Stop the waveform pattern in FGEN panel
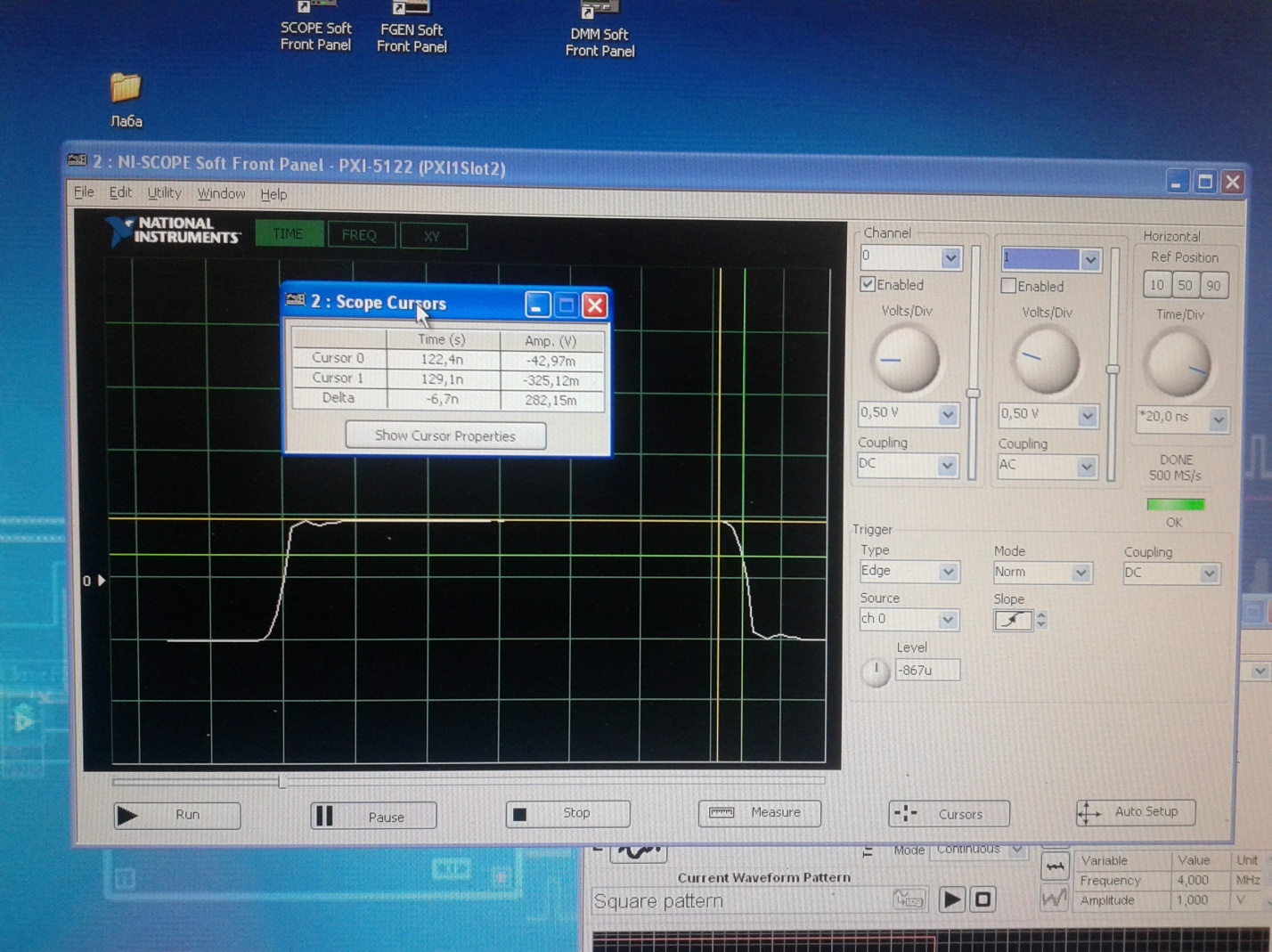This screenshot has width=1272, height=952. 983,899
